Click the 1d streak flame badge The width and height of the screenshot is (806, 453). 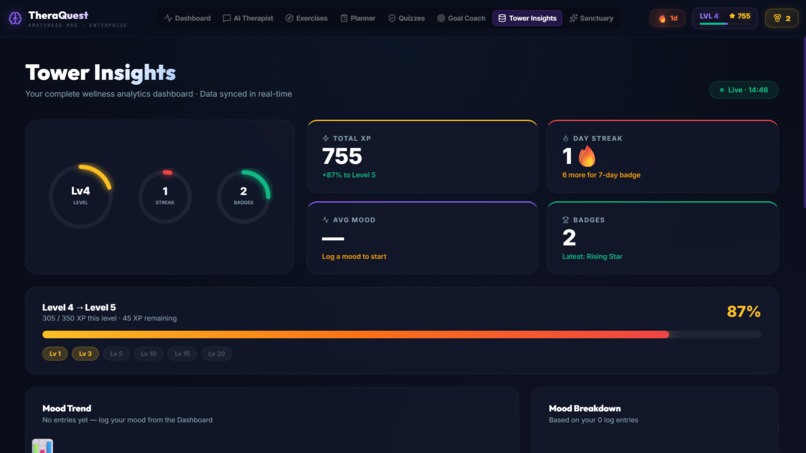tap(667, 19)
